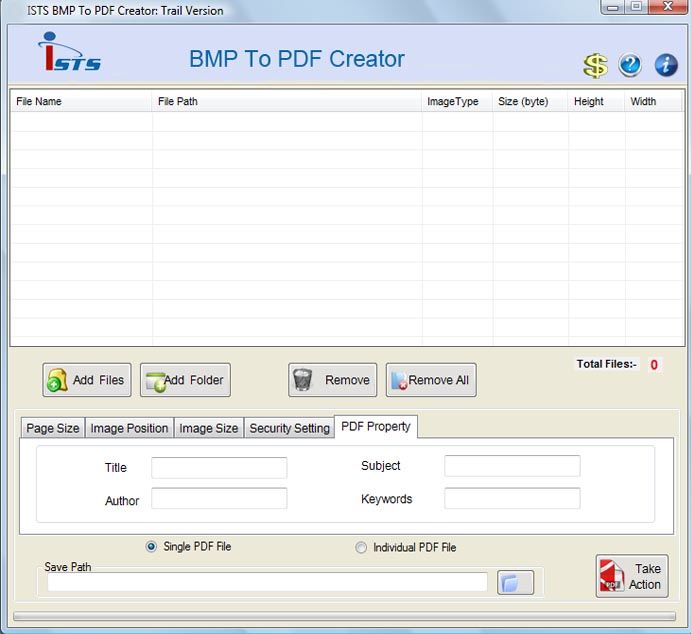Click the dollar sign purchase icon
The width and height of the screenshot is (691, 634).
coord(595,66)
